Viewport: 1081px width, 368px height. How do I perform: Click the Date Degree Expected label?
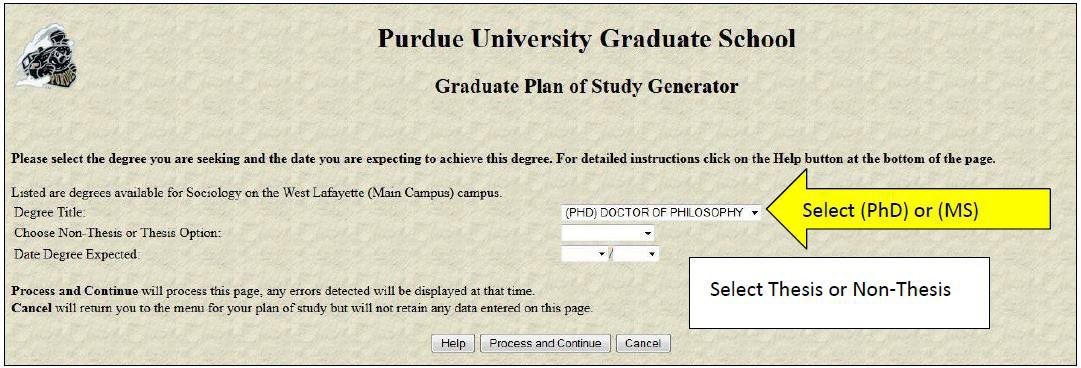point(77,254)
